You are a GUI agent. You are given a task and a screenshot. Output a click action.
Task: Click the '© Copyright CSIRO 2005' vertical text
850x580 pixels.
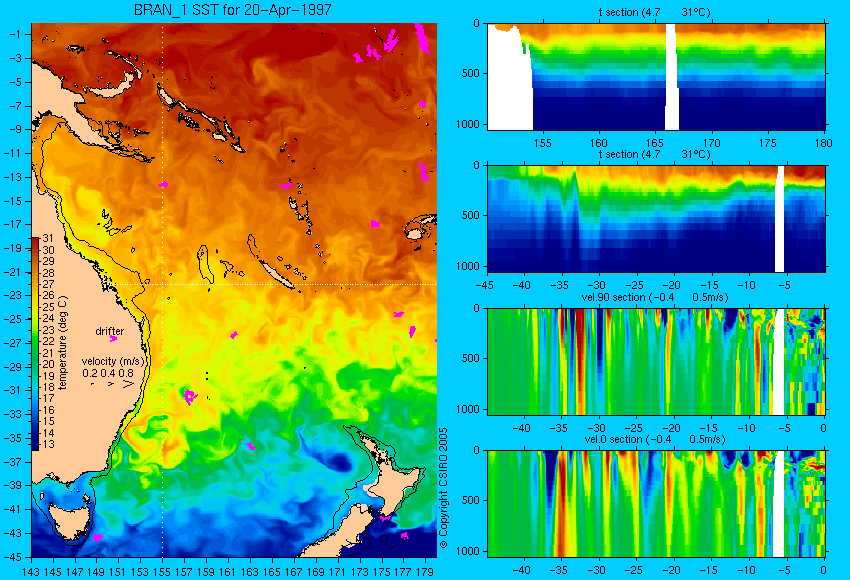tap(443, 488)
